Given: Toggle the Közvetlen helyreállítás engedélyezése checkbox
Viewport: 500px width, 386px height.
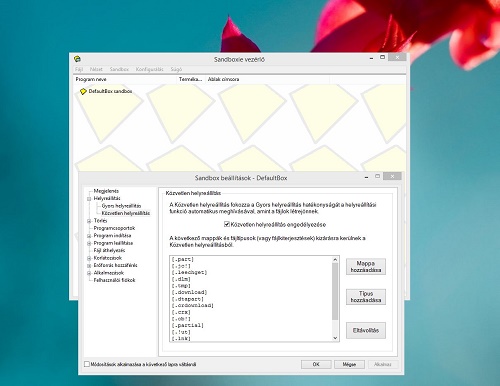Looking at the screenshot, I should pyautogui.click(x=227, y=224).
